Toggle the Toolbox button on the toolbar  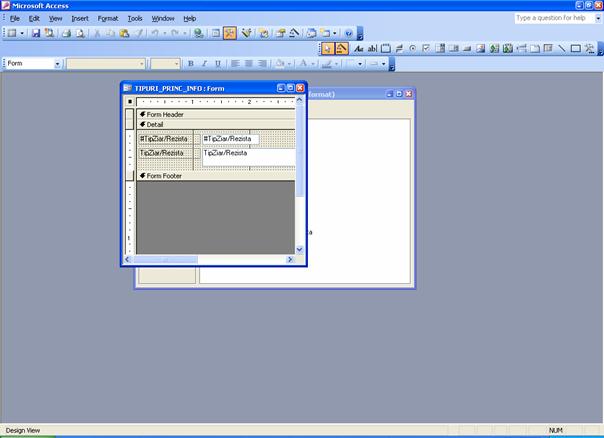(230, 33)
